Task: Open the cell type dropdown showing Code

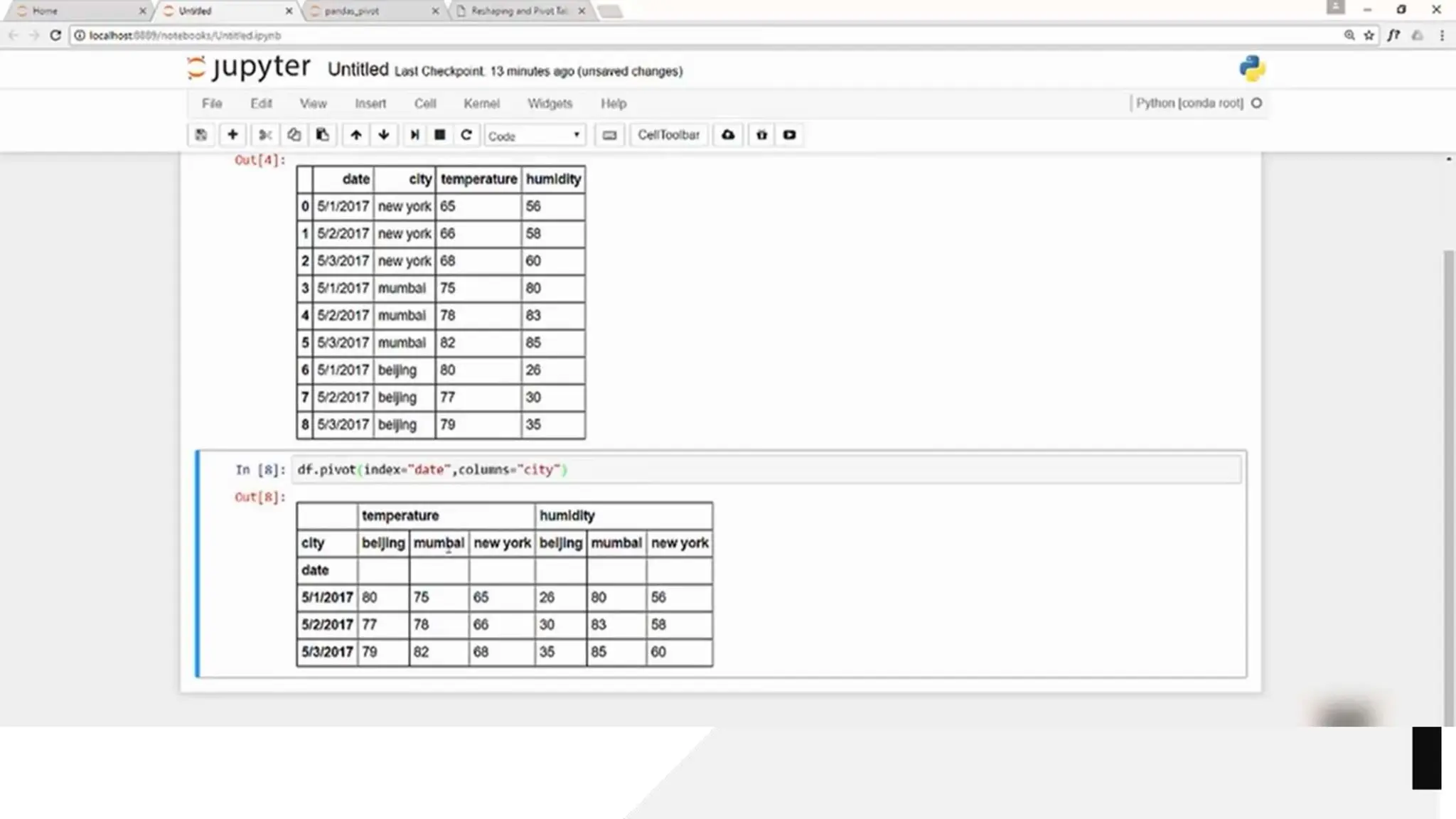Action: click(x=535, y=136)
